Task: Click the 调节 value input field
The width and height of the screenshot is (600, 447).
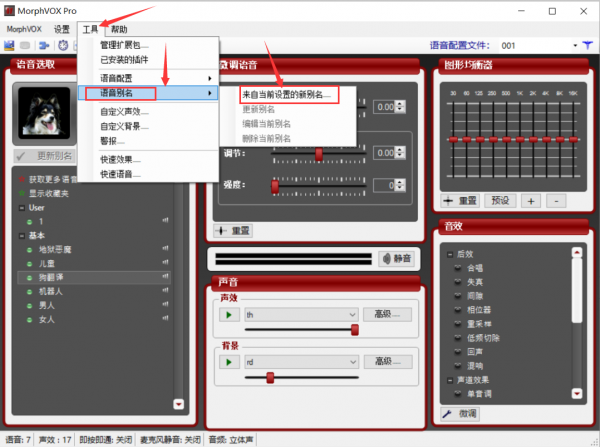Action: tap(385, 153)
